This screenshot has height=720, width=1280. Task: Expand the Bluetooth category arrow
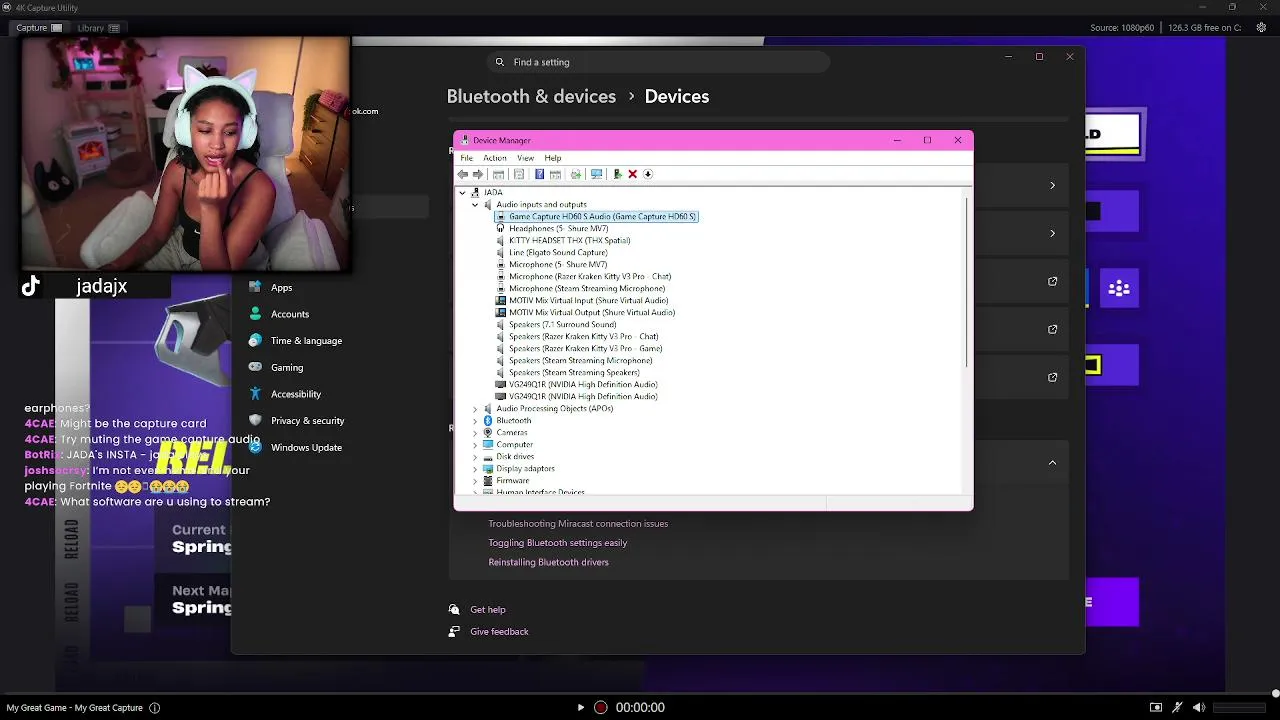[x=475, y=420]
